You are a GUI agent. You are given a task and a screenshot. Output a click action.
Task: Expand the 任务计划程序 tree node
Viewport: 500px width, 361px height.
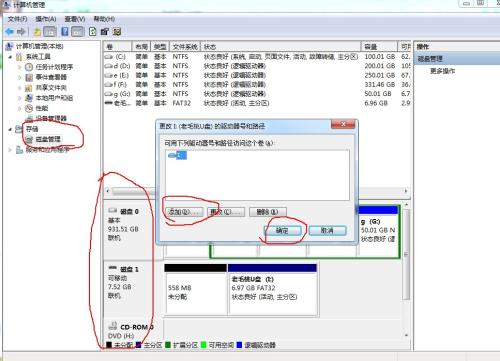[x=20, y=67]
